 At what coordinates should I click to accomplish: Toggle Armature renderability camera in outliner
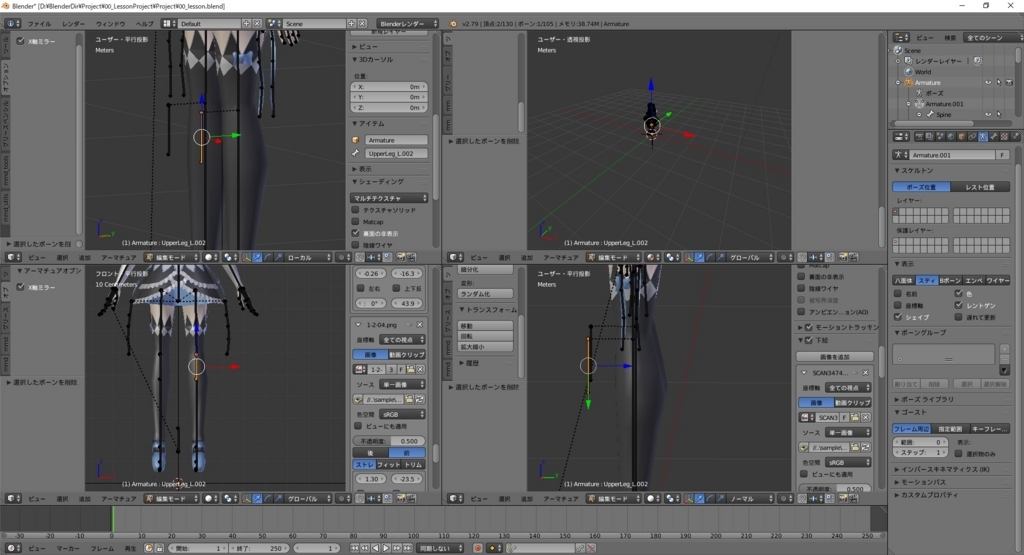1009,82
